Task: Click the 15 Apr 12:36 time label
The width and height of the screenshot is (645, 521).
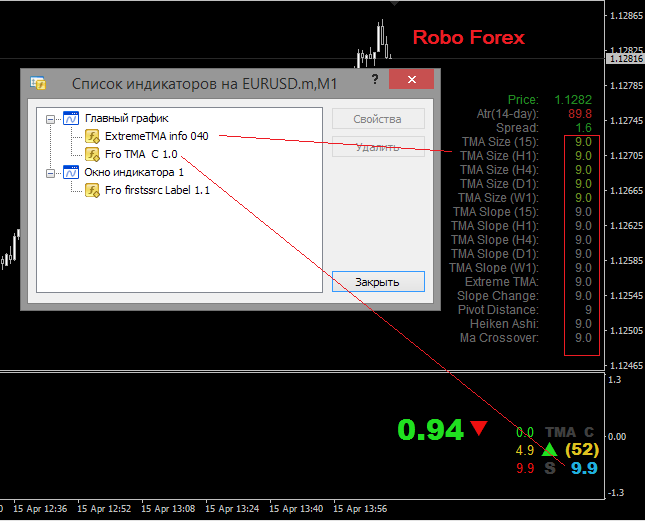Action: (x=40, y=509)
